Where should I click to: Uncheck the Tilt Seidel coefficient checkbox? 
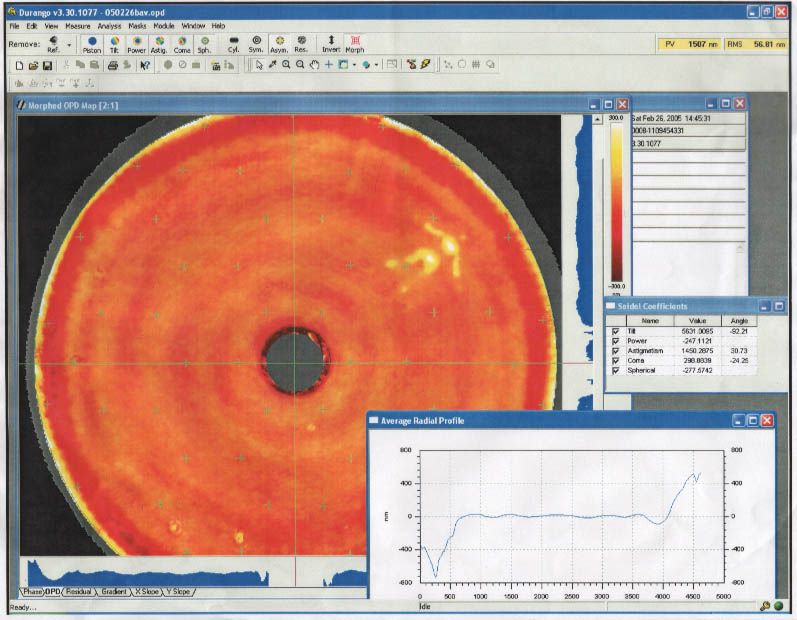coord(616,331)
